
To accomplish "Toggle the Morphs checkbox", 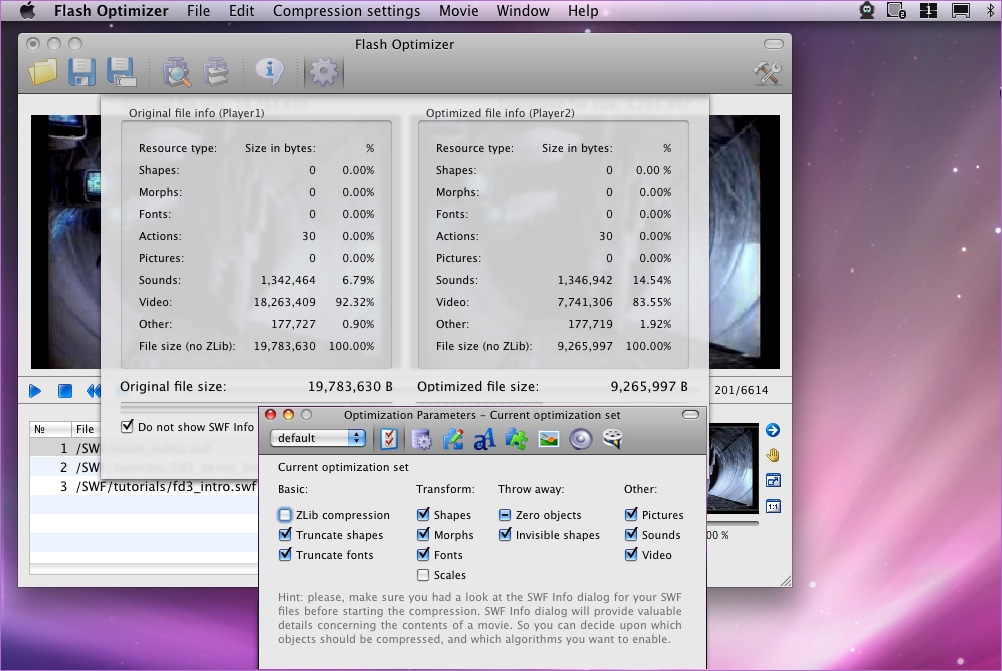I will tap(423, 534).
